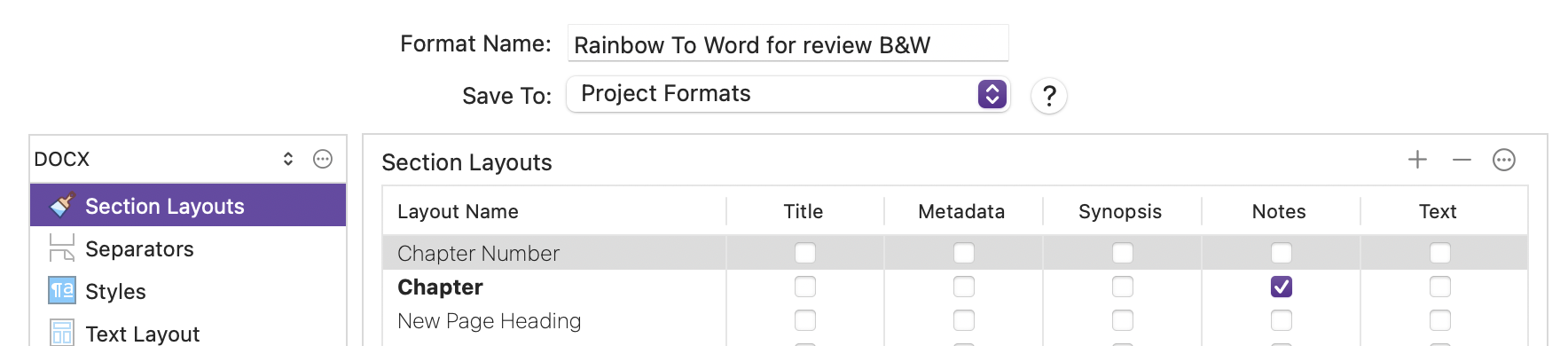Screen dimensions: 1568x346
Task: Open the Styles pane icon
Action: 62,290
